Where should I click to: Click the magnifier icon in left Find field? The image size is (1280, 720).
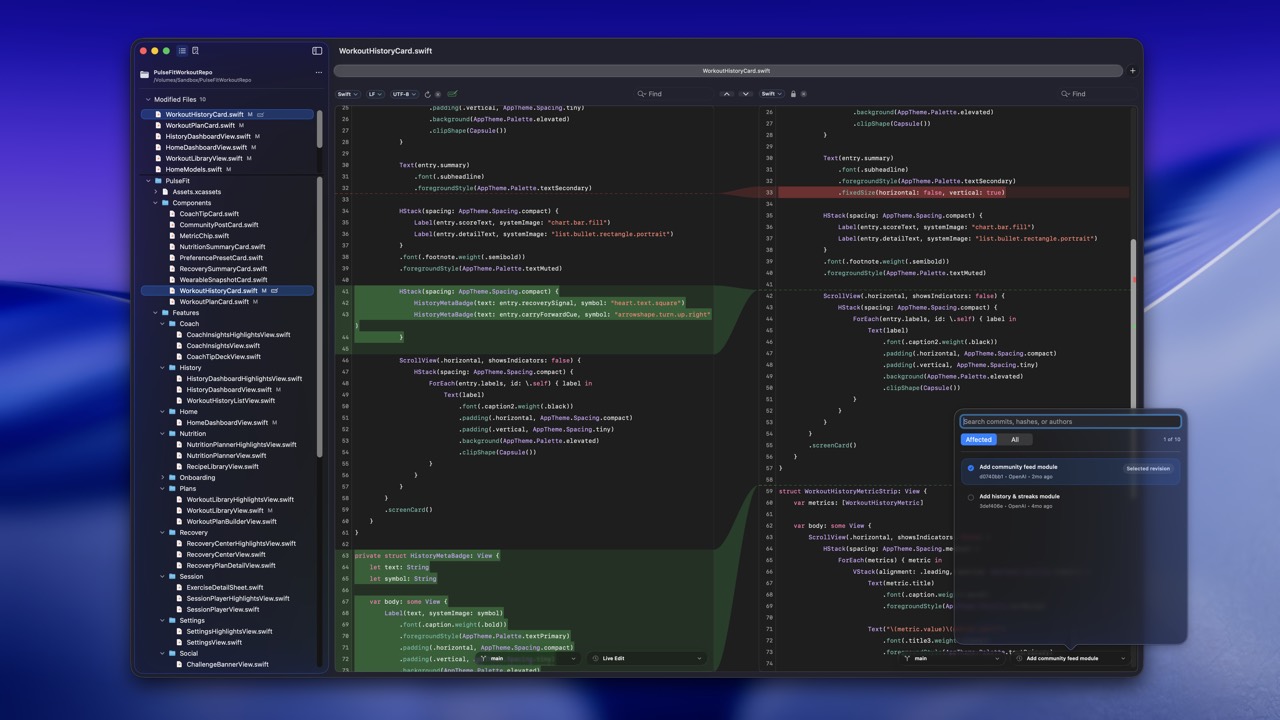pyautogui.click(x=641, y=94)
